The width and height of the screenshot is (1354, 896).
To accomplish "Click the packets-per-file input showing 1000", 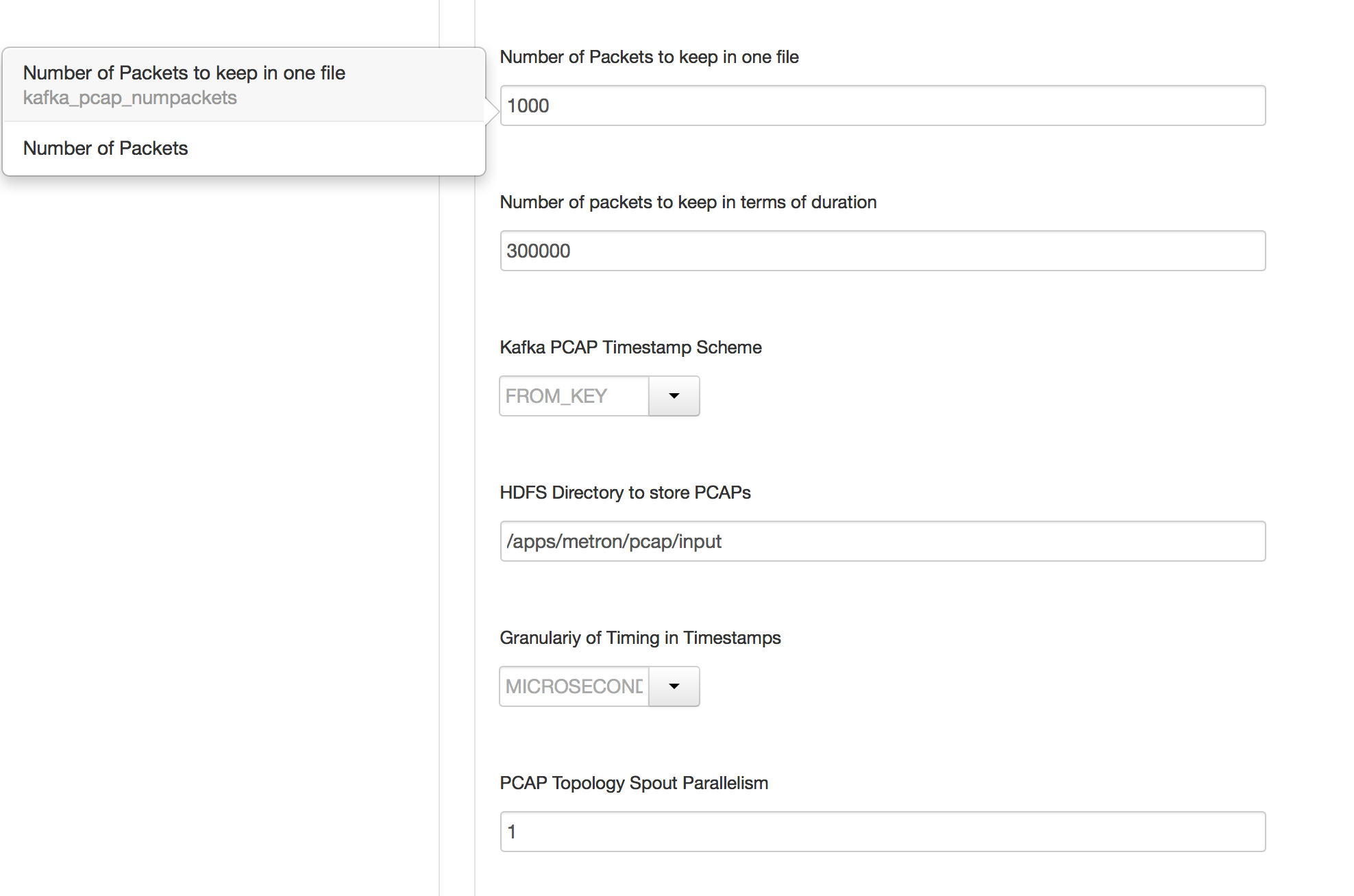I will coord(883,105).
